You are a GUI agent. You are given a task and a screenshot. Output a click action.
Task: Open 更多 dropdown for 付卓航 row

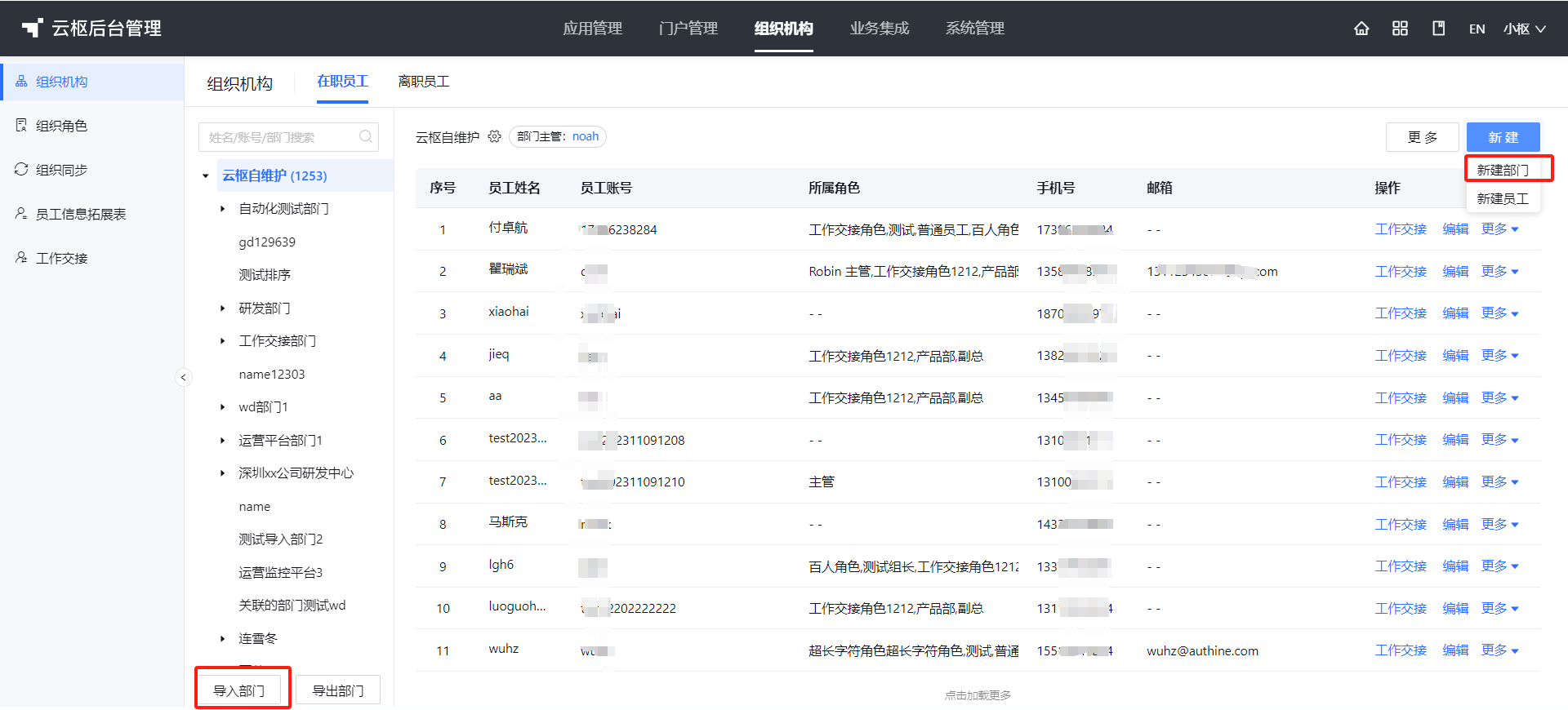pyautogui.click(x=1499, y=229)
